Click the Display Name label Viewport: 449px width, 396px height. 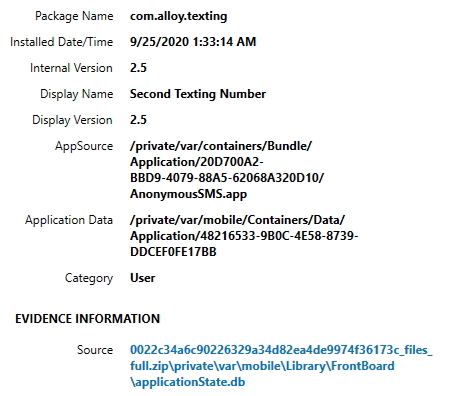coord(77,94)
